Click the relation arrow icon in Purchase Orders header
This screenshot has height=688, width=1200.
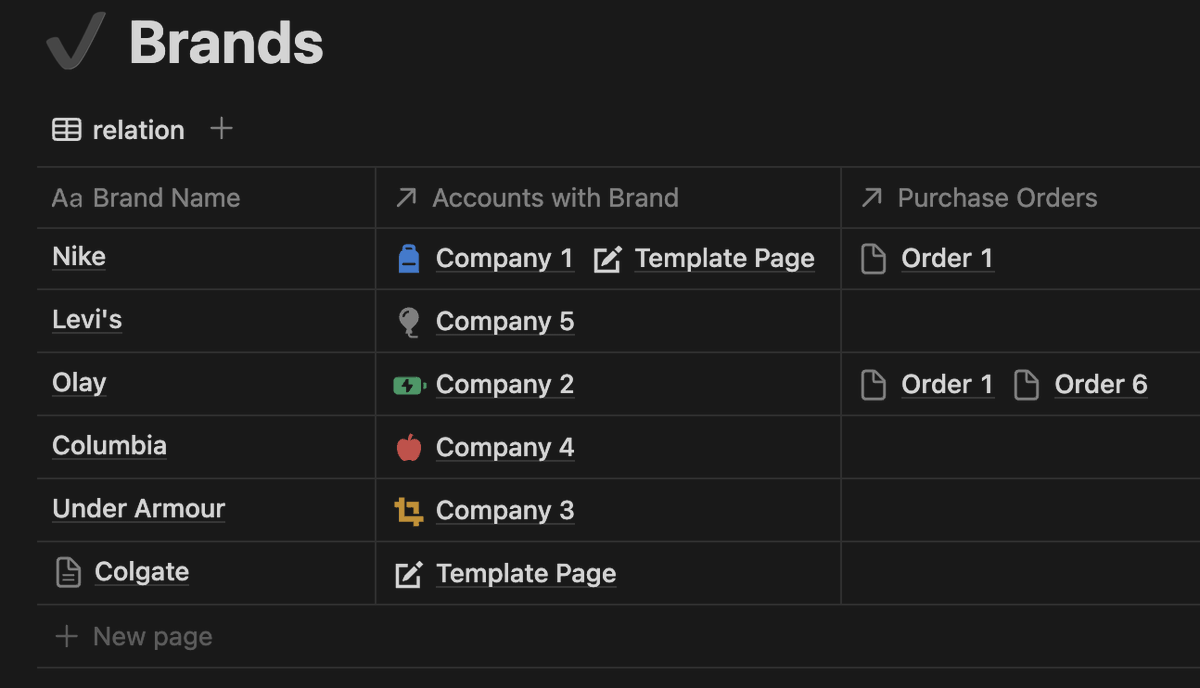tap(872, 198)
